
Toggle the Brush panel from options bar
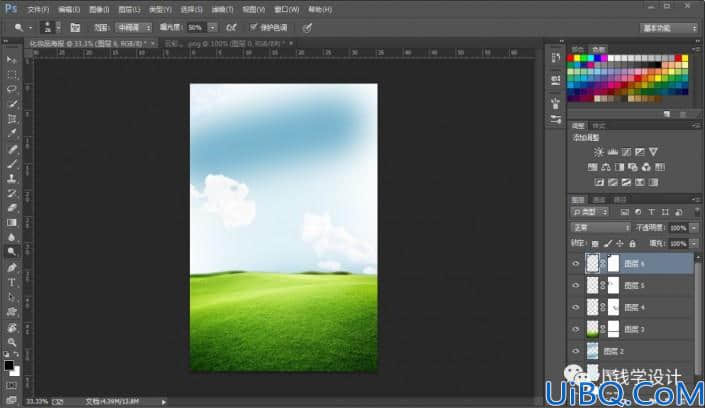(x=75, y=28)
